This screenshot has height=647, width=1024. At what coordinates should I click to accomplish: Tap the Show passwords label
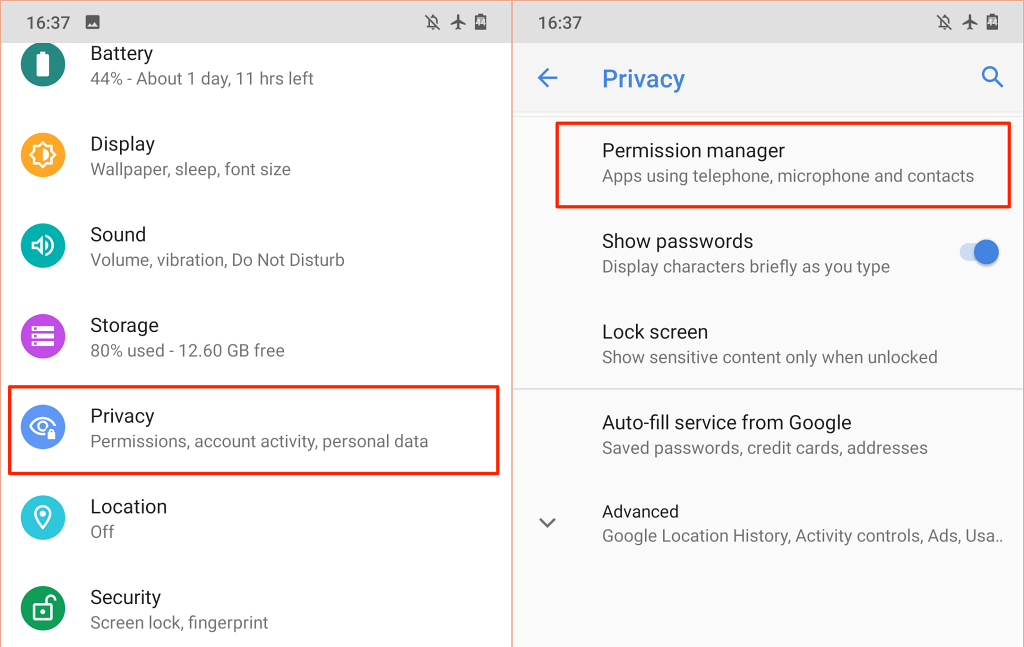click(677, 242)
